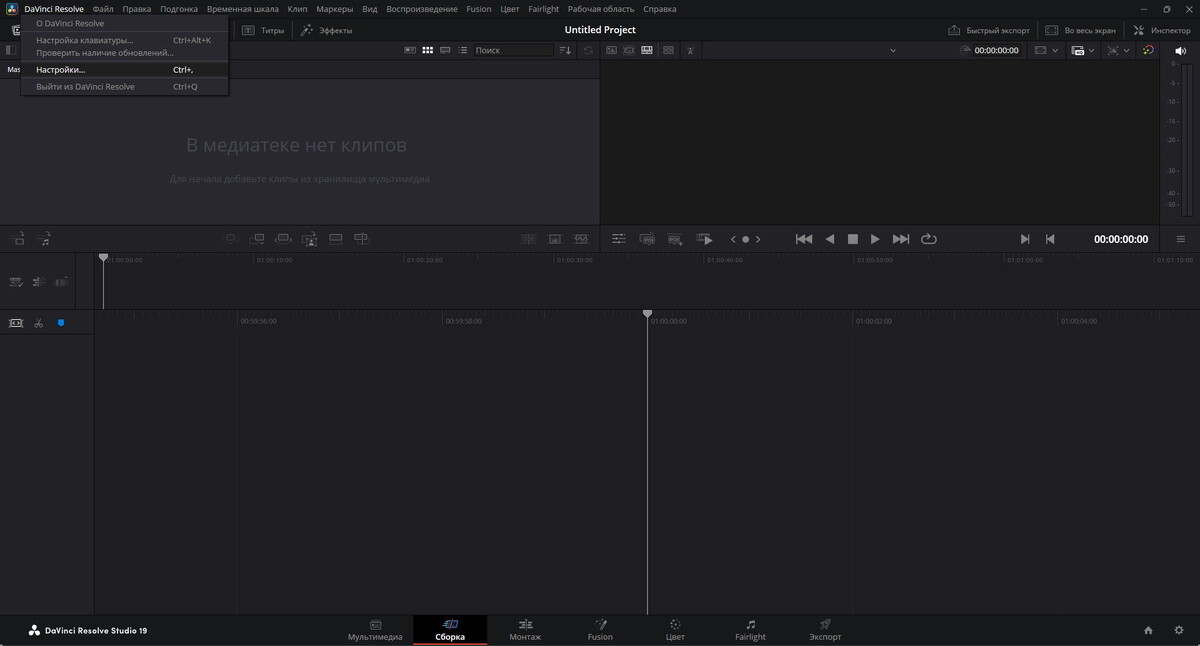Stop playback in the viewer

pos(853,239)
